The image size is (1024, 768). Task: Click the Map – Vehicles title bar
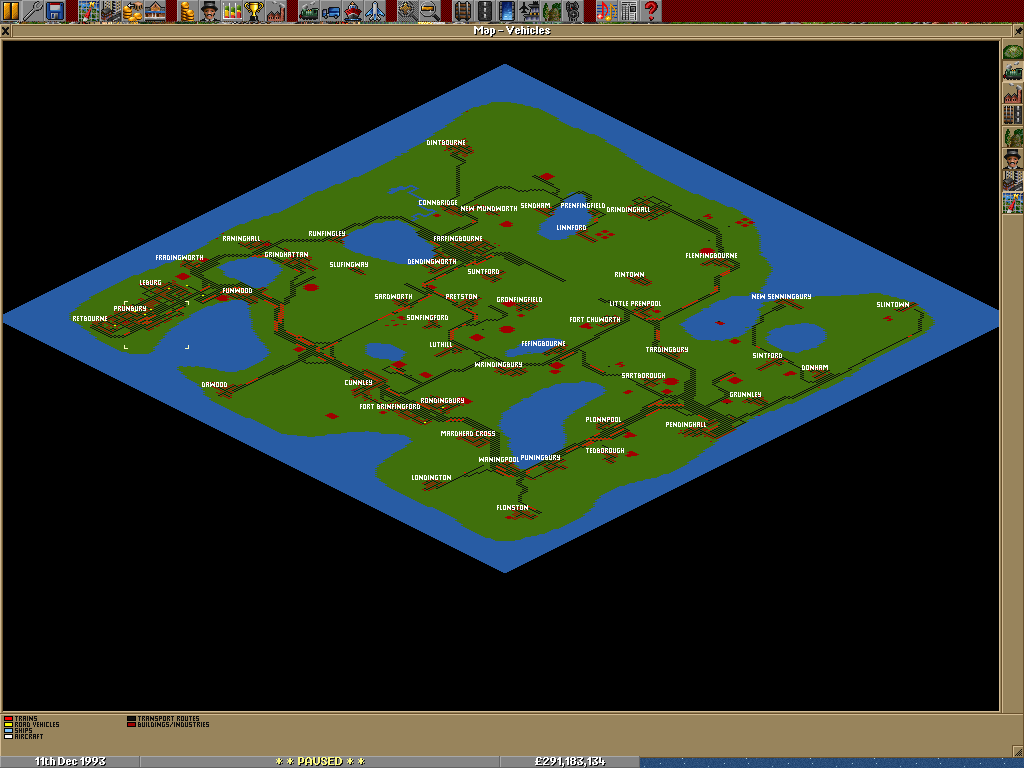pyautogui.click(x=512, y=31)
